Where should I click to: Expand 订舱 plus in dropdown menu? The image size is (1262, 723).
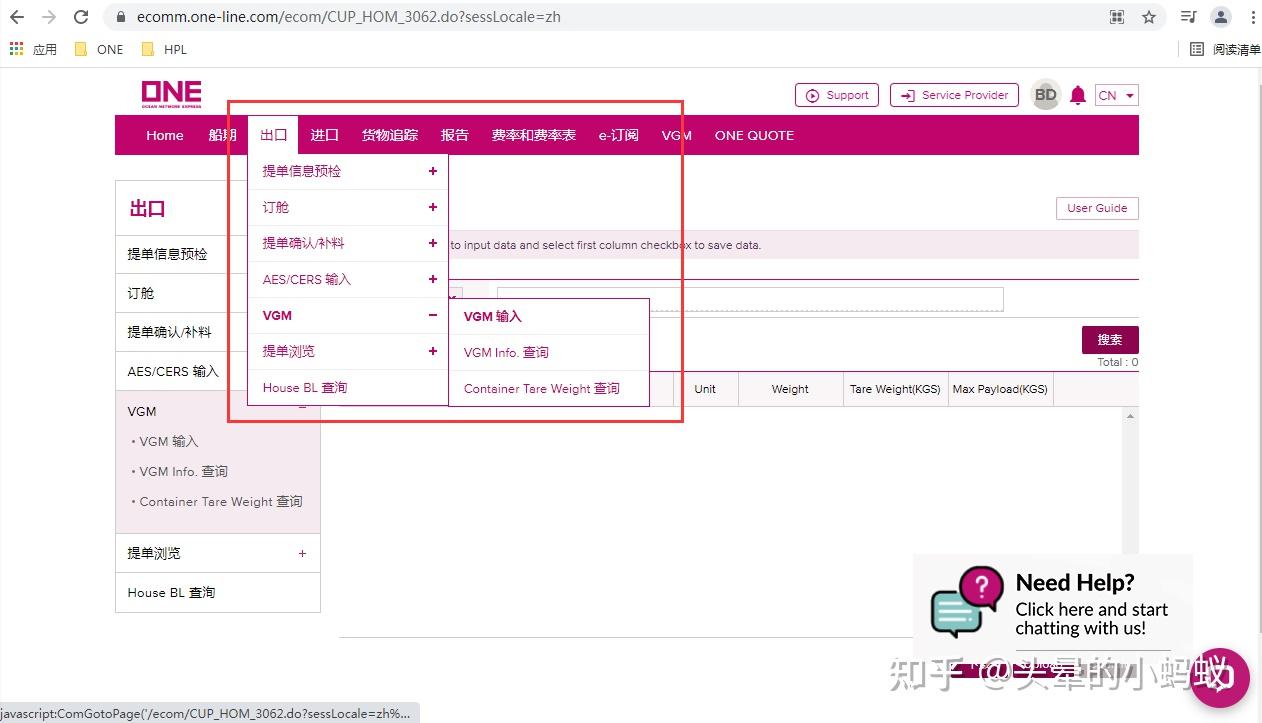click(433, 207)
